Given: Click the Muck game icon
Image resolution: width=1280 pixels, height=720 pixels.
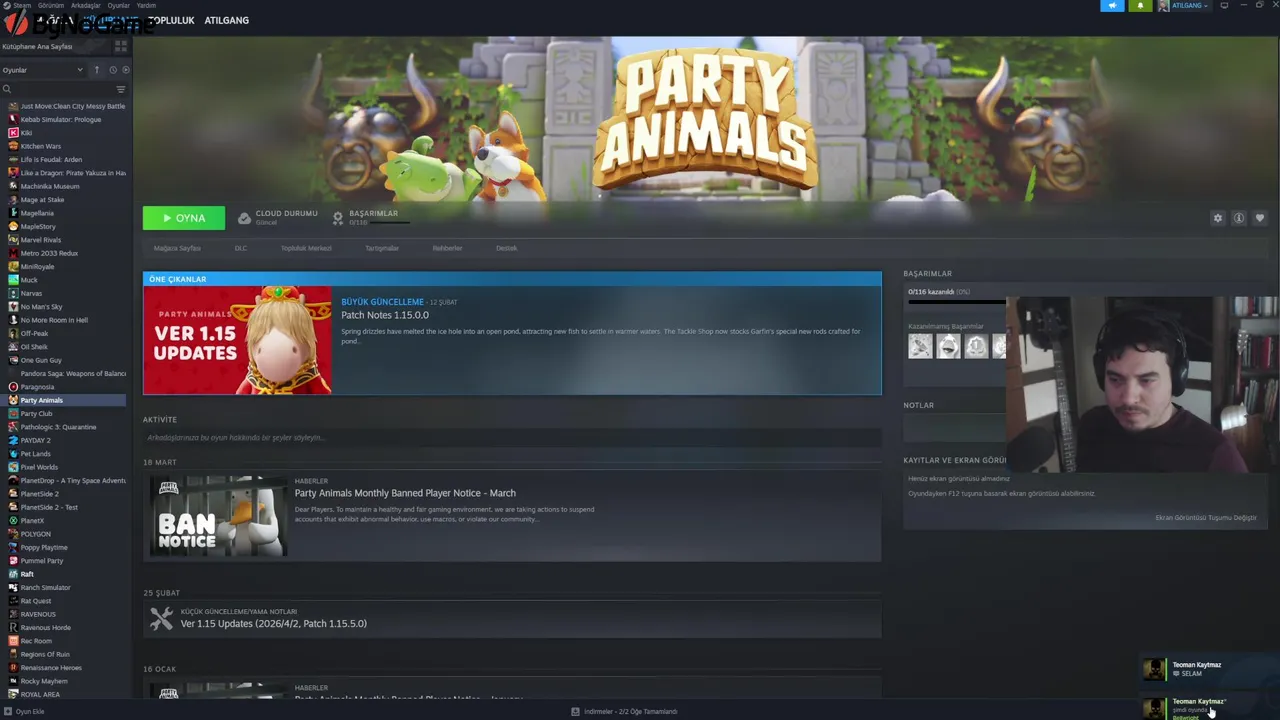Looking at the screenshot, I should (13, 280).
